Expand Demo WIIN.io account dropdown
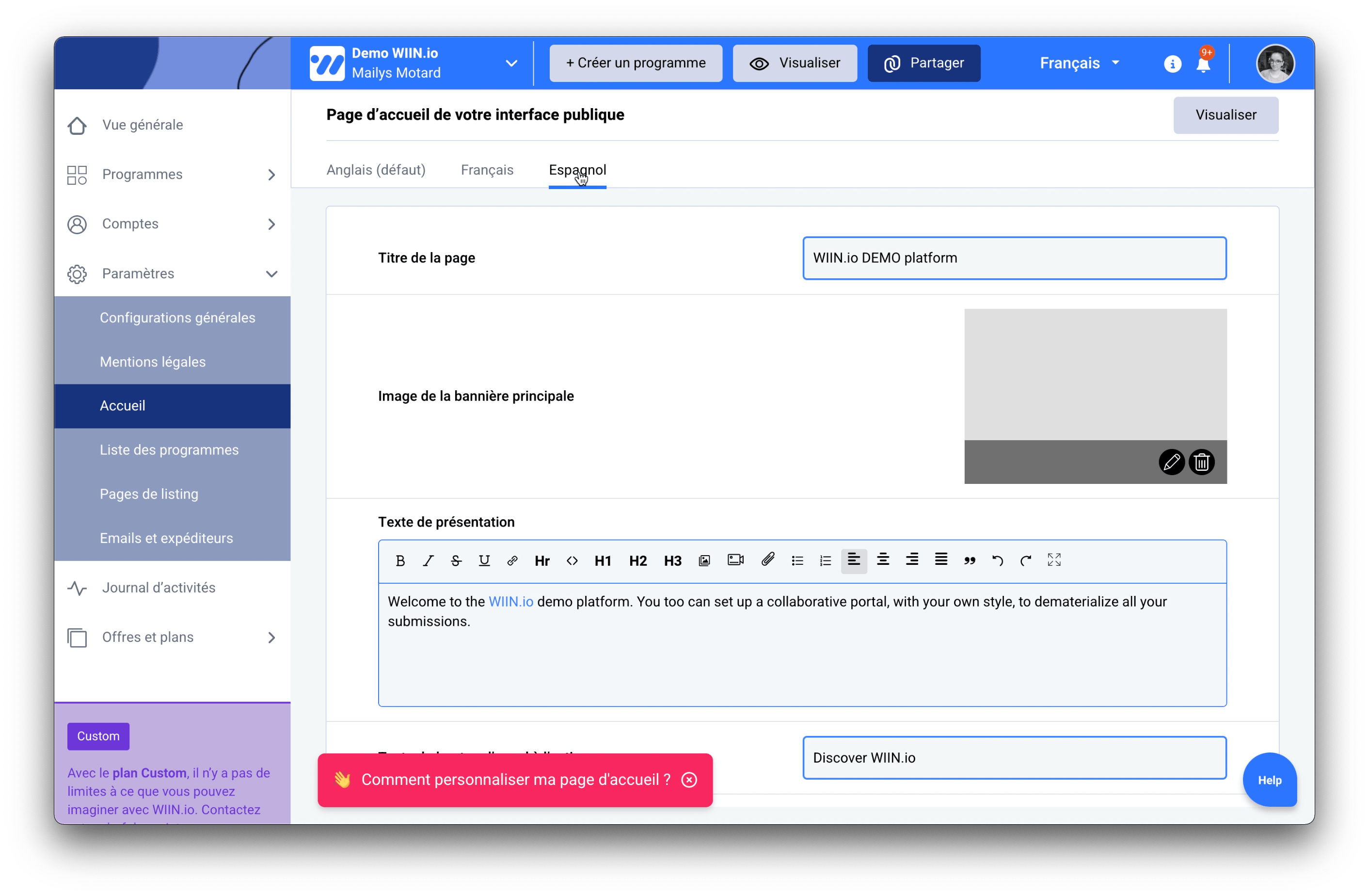Screen dimensions: 1369x896 [x=511, y=64]
